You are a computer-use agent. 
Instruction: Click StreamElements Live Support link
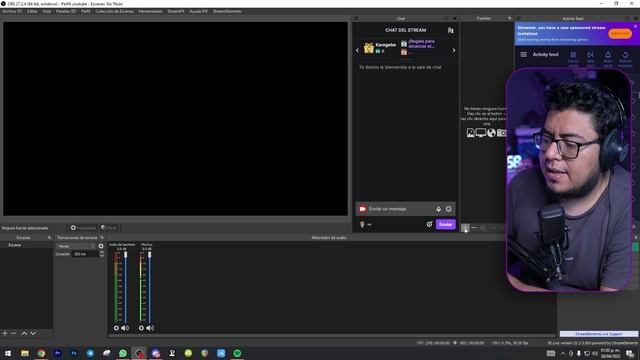coord(599,334)
